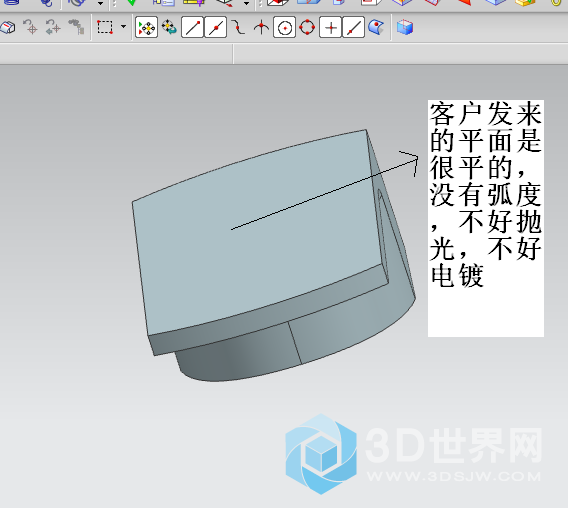Toggle the Enable Snap Point option

tap(146, 27)
